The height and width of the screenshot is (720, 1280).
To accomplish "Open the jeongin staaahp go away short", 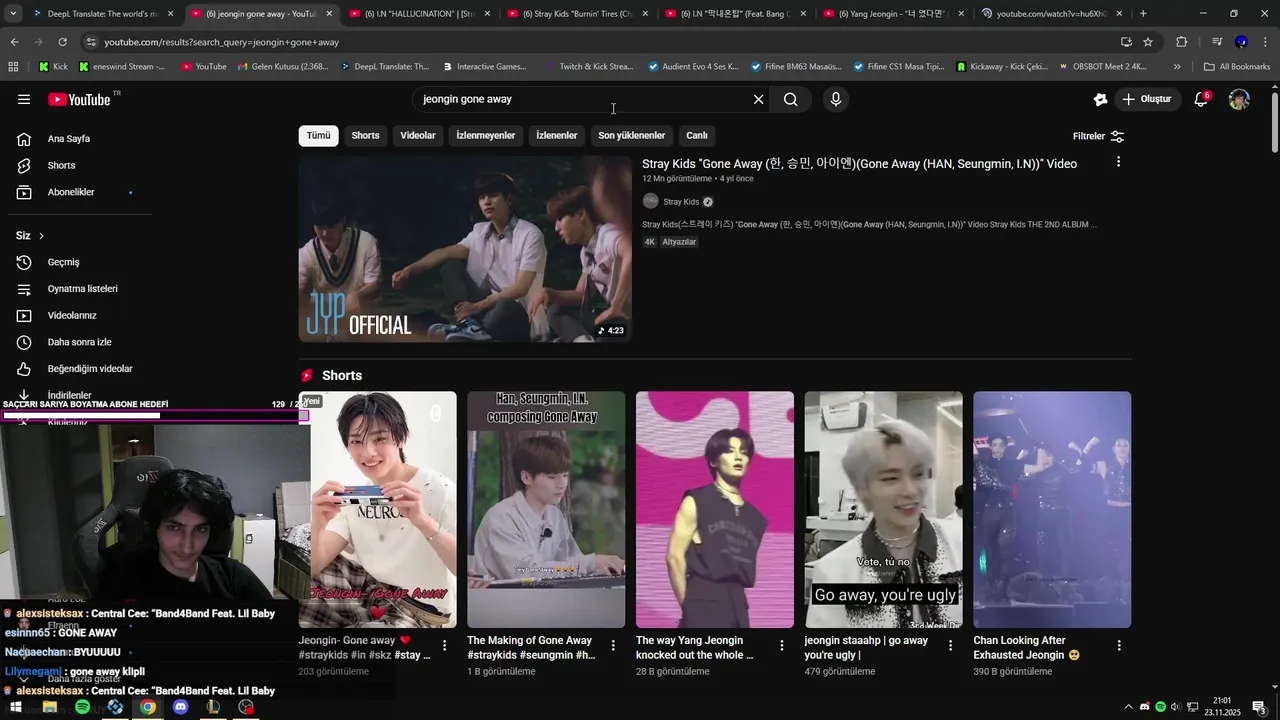I will click(x=884, y=510).
